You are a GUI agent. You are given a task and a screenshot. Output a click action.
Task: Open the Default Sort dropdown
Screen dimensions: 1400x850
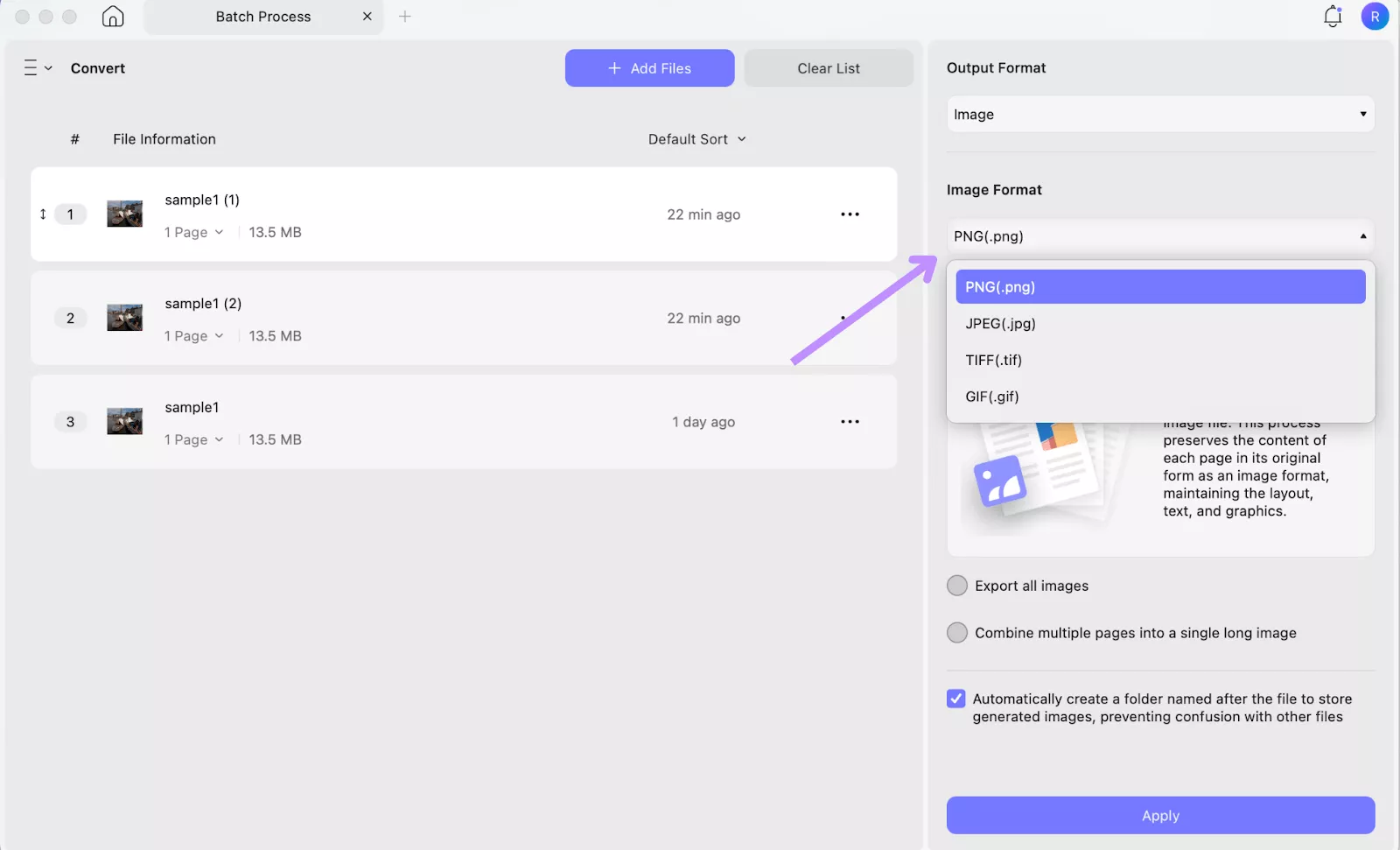[696, 138]
